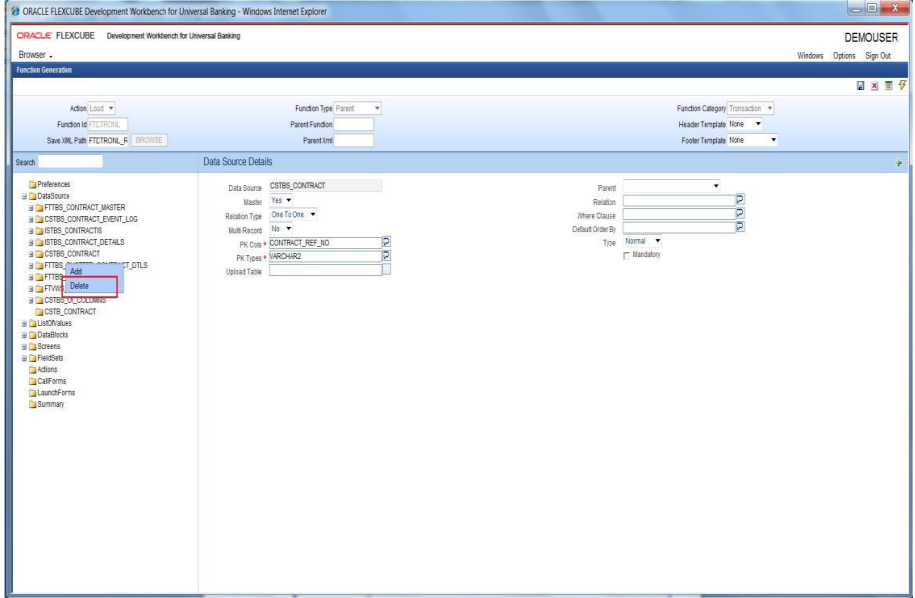
Task: Expand the ListOfValues node
Action: click(x=25, y=324)
